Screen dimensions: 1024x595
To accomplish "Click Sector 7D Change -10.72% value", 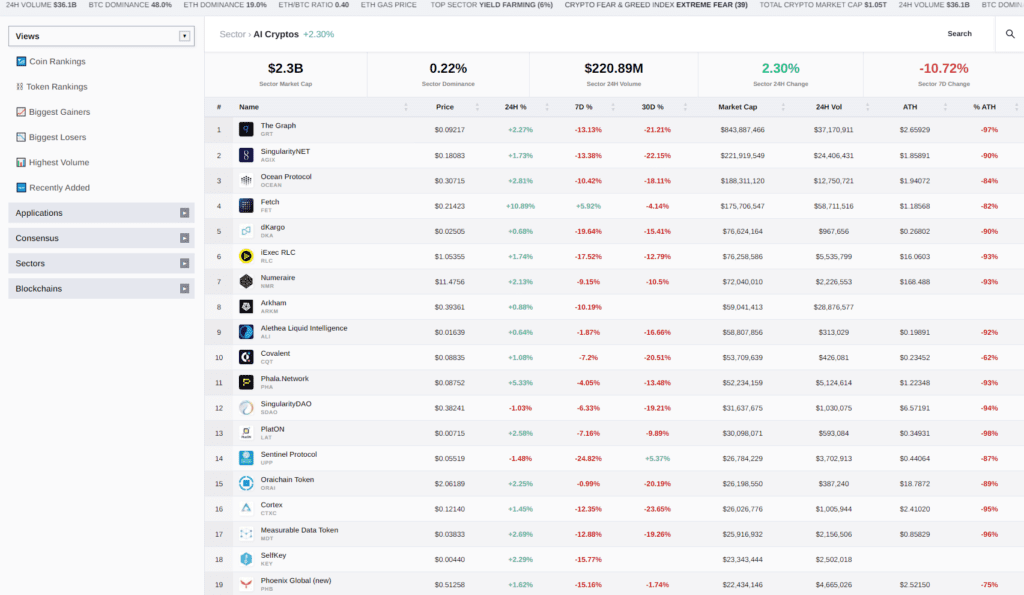I will pos(944,68).
